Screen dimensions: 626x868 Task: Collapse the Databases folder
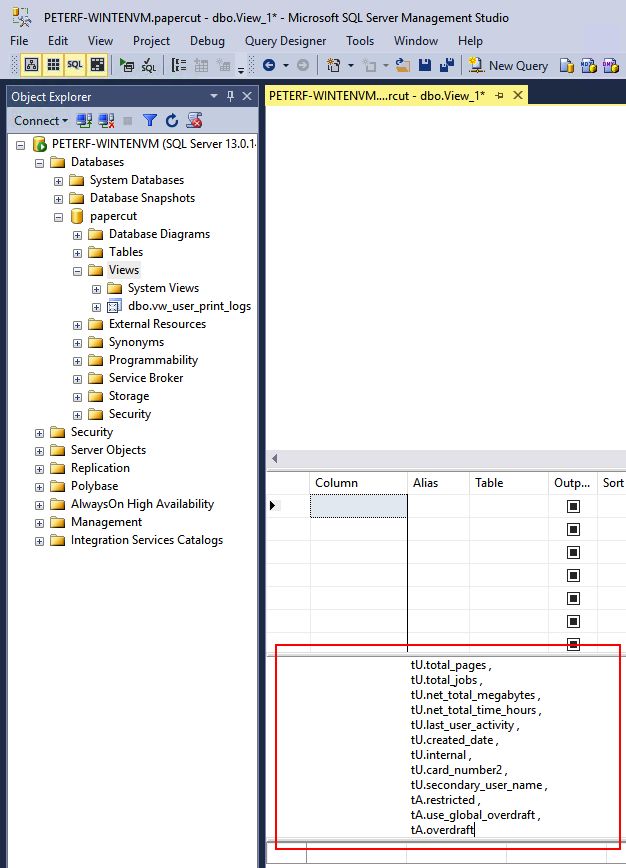tap(39, 163)
